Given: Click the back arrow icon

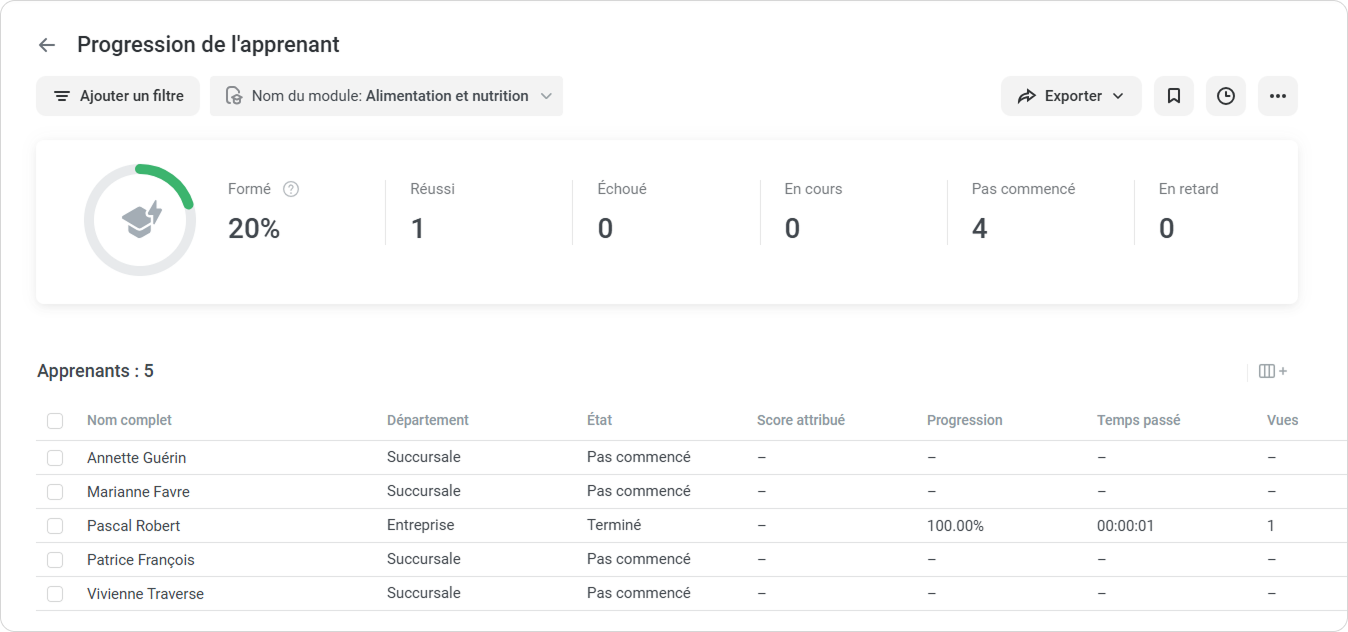Looking at the screenshot, I should (x=46, y=45).
